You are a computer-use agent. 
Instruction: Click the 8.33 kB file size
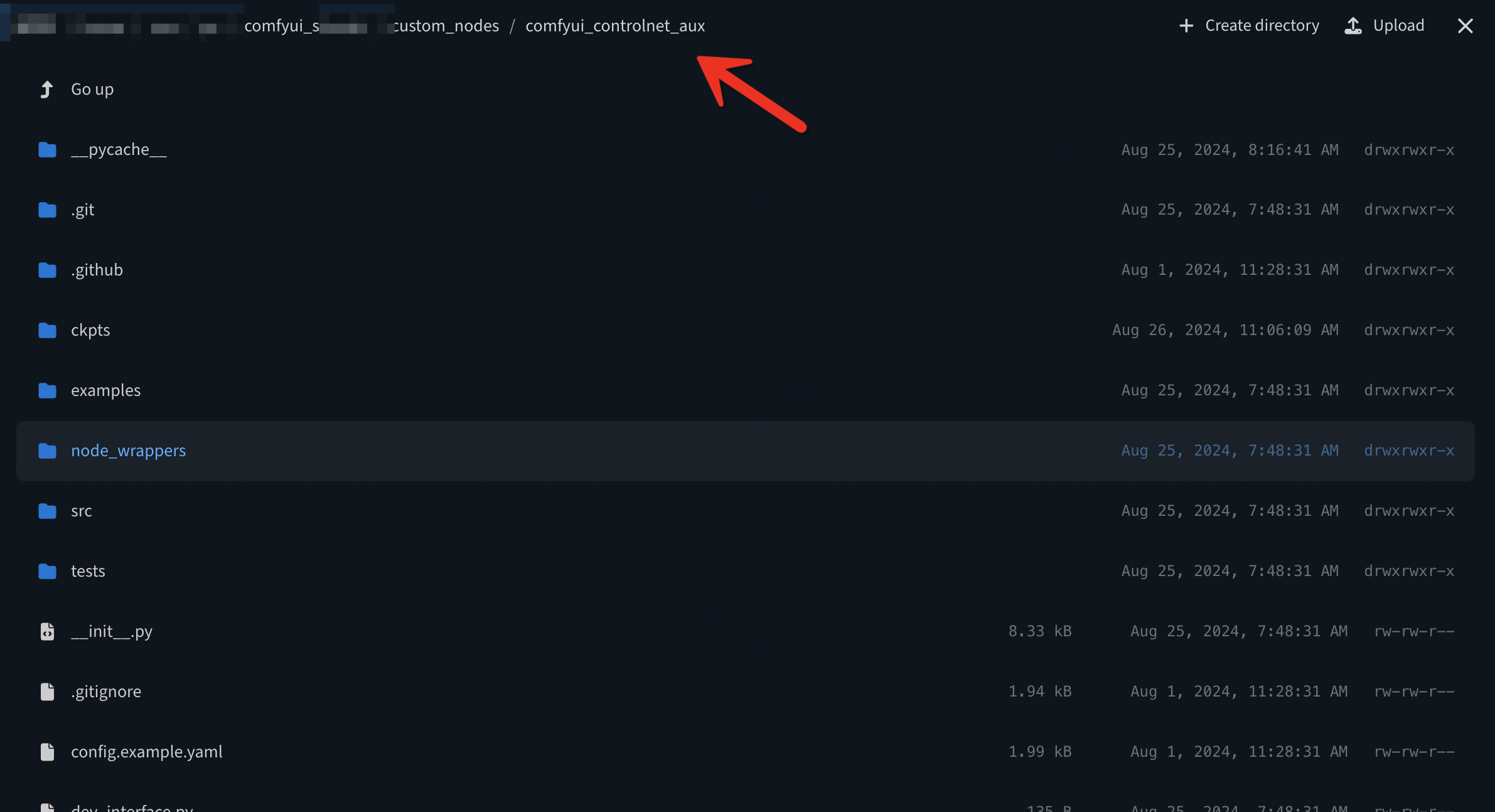1040,631
